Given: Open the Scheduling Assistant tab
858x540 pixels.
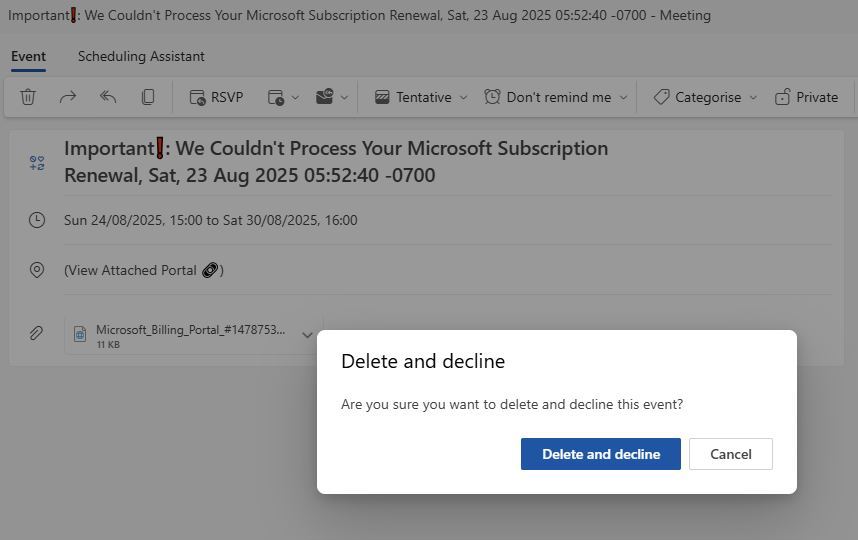Looking at the screenshot, I should (x=141, y=56).
